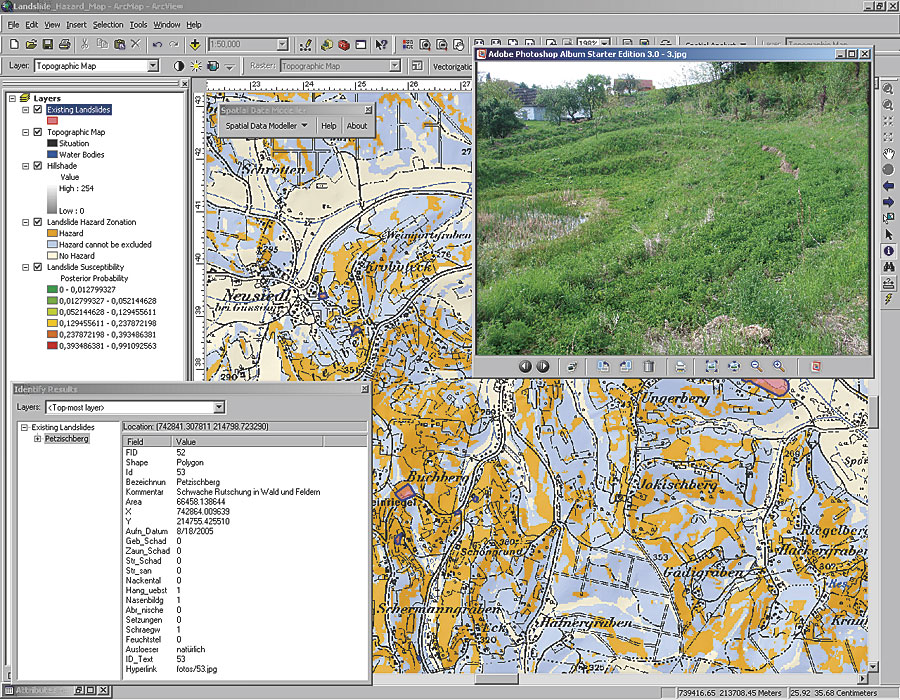The width and height of the screenshot is (900, 700).
Task: Delete photo using trash icon in viewer
Action: [649, 367]
